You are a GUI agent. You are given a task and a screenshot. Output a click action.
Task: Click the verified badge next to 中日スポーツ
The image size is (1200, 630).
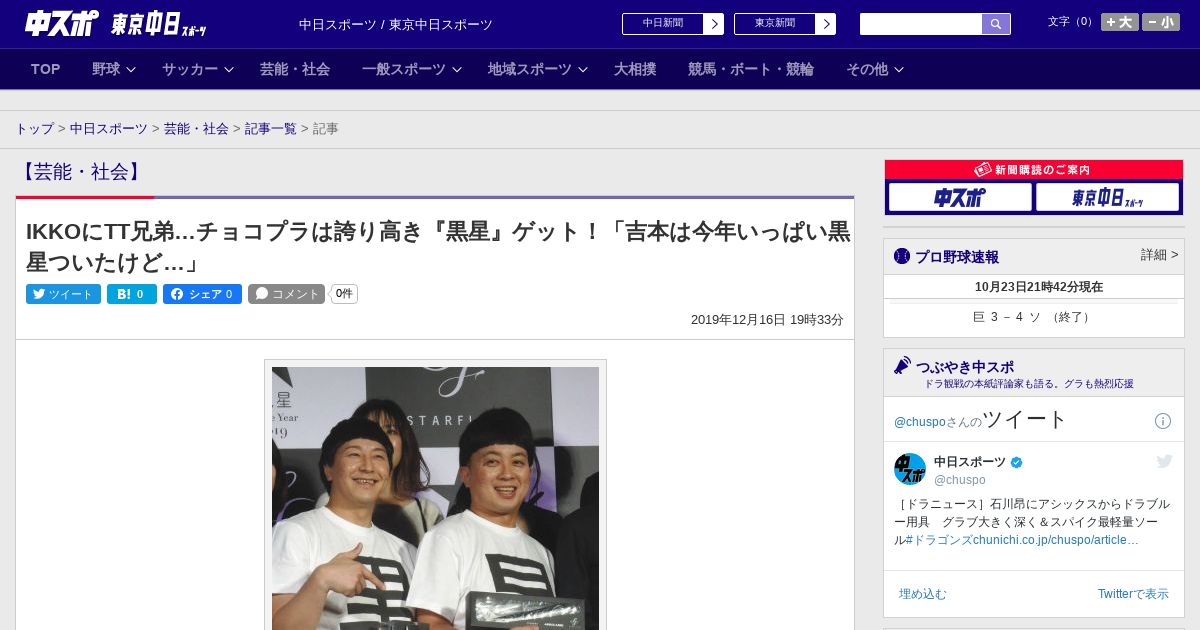pos(1017,463)
